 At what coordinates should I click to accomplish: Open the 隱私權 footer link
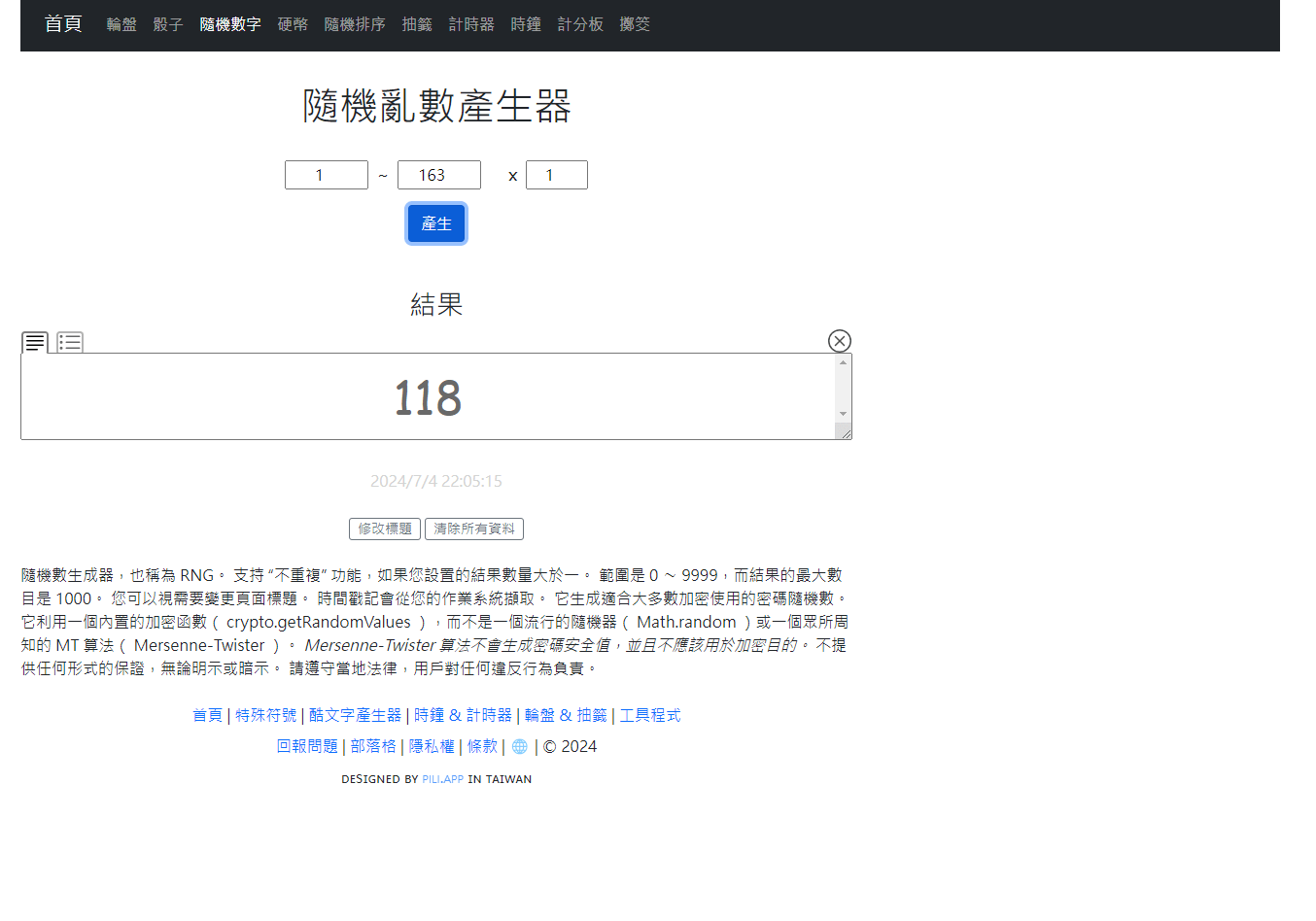pyautogui.click(x=432, y=746)
